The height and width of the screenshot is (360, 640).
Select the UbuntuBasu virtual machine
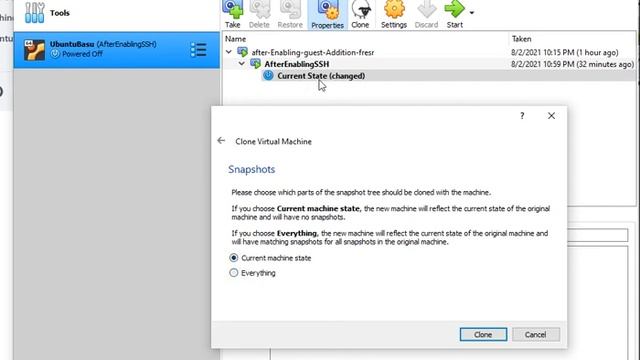[116, 50]
